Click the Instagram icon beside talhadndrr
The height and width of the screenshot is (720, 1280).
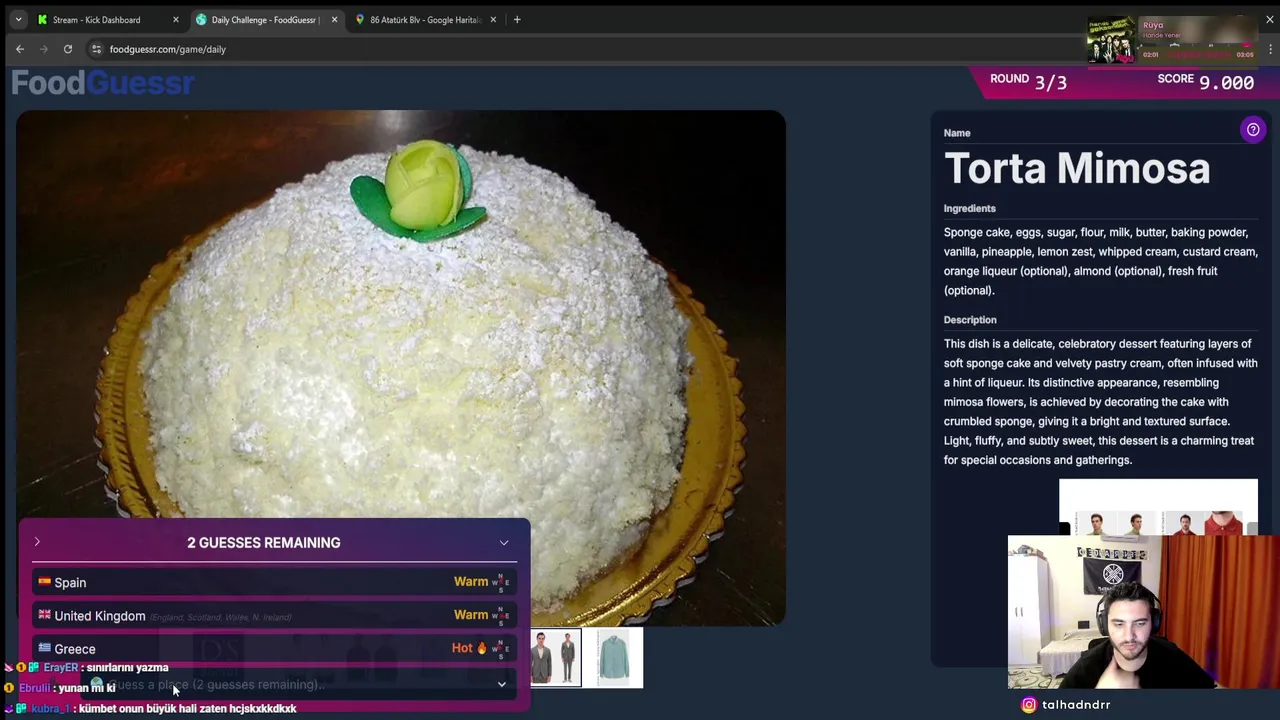(x=1028, y=705)
